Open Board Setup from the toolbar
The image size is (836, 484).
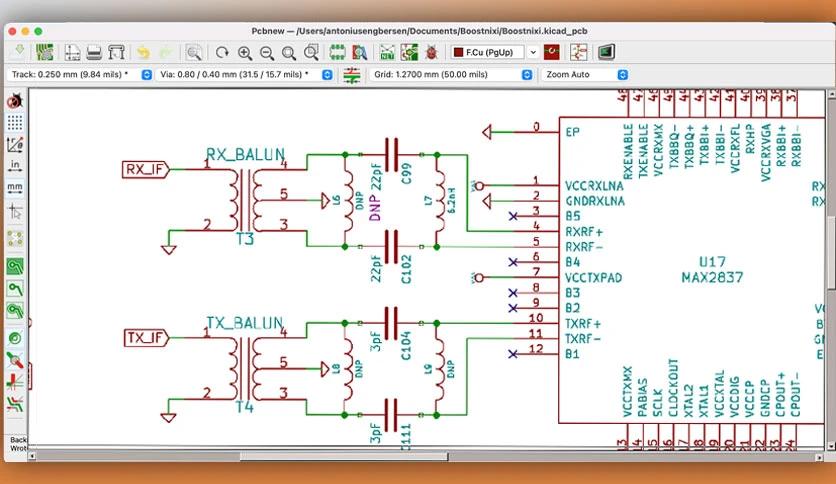click(x=45, y=52)
